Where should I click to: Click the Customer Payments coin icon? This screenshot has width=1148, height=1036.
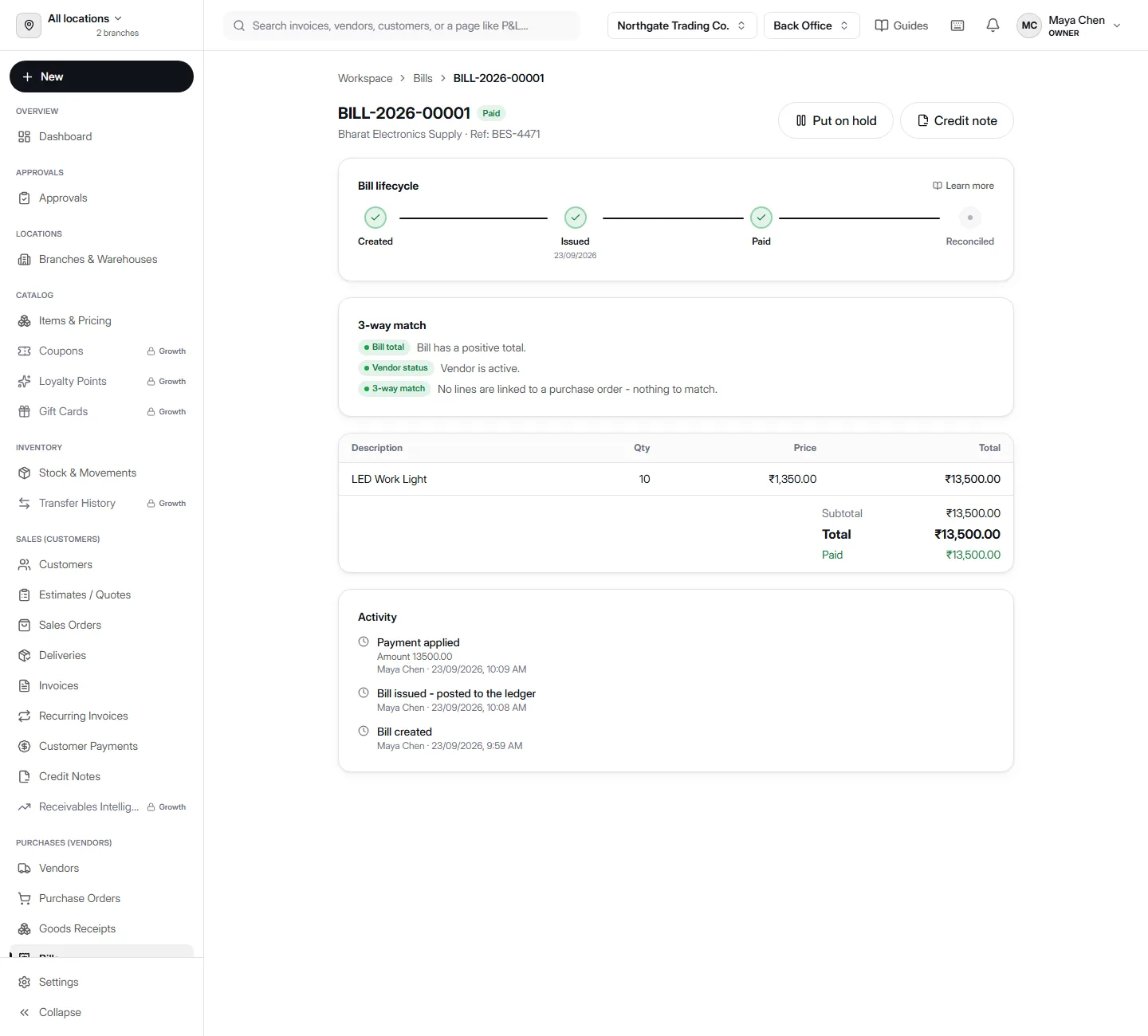(25, 746)
